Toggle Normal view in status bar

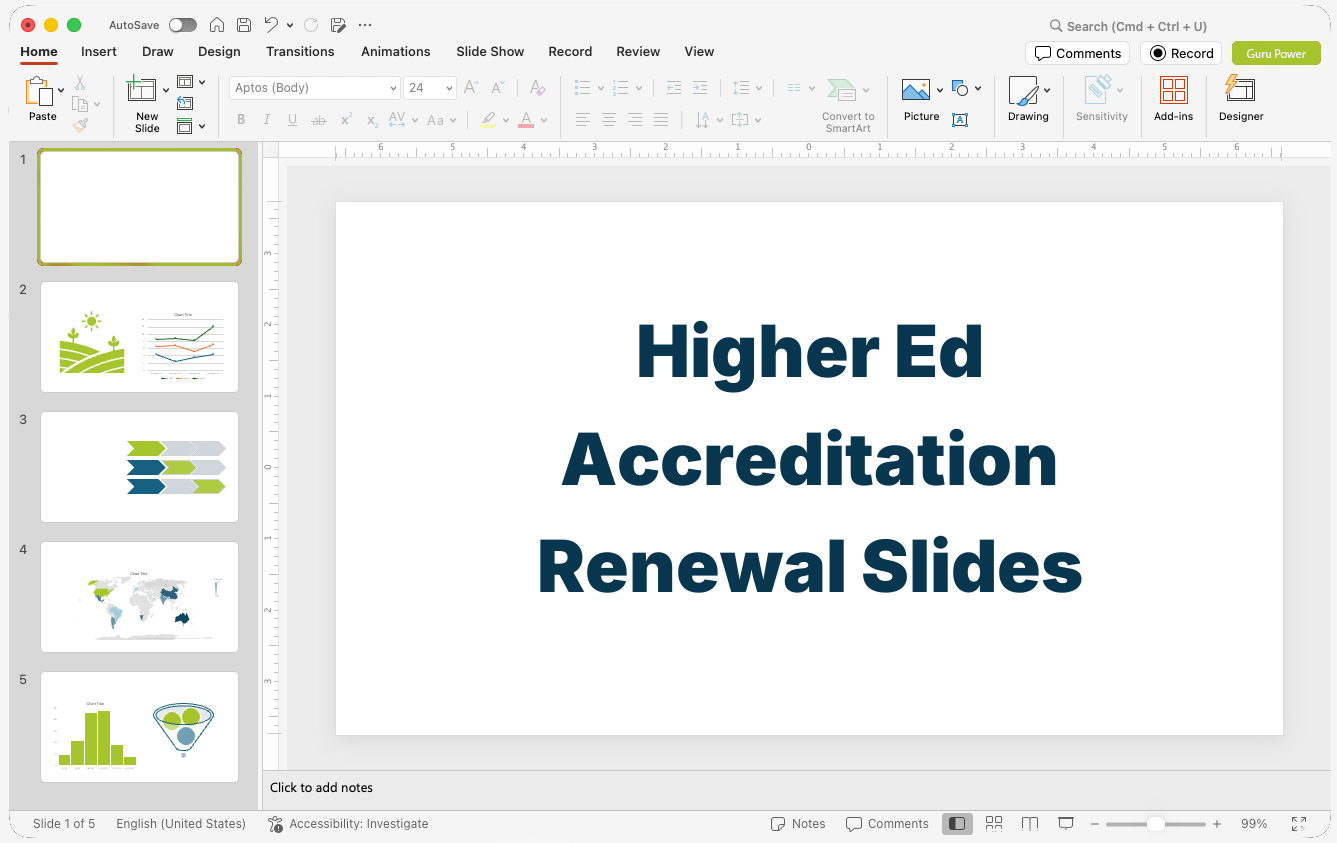(x=957, y=824)
